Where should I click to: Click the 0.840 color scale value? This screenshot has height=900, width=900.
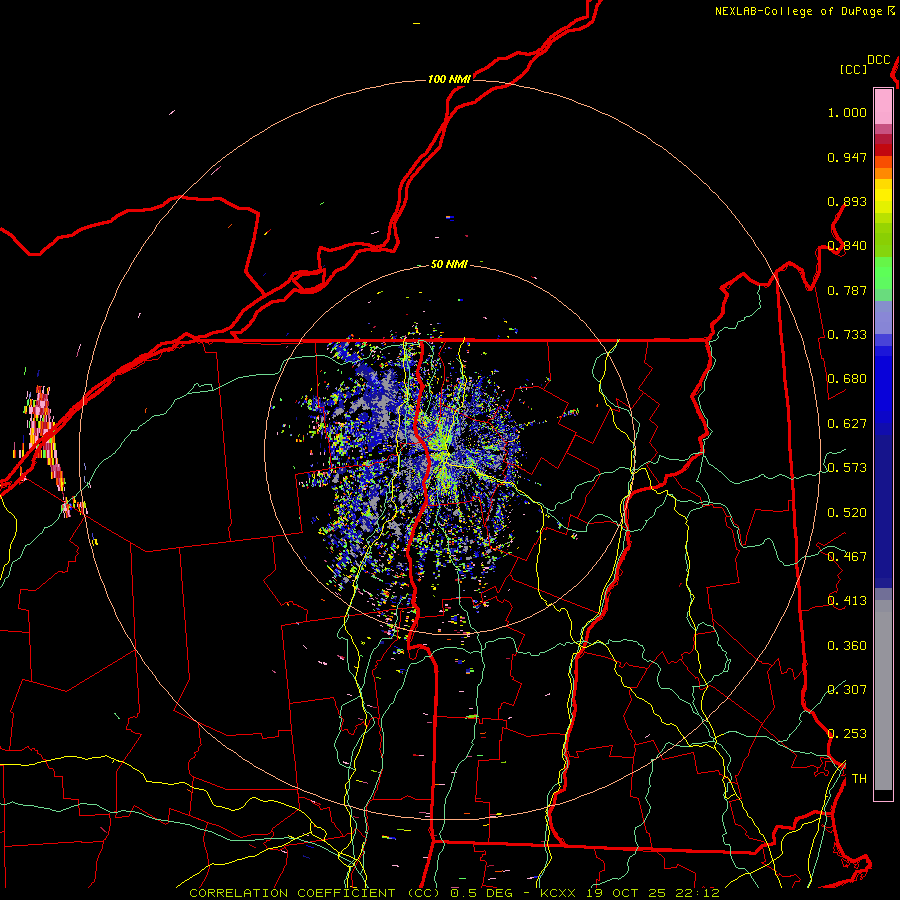click(x=847, y=246)
